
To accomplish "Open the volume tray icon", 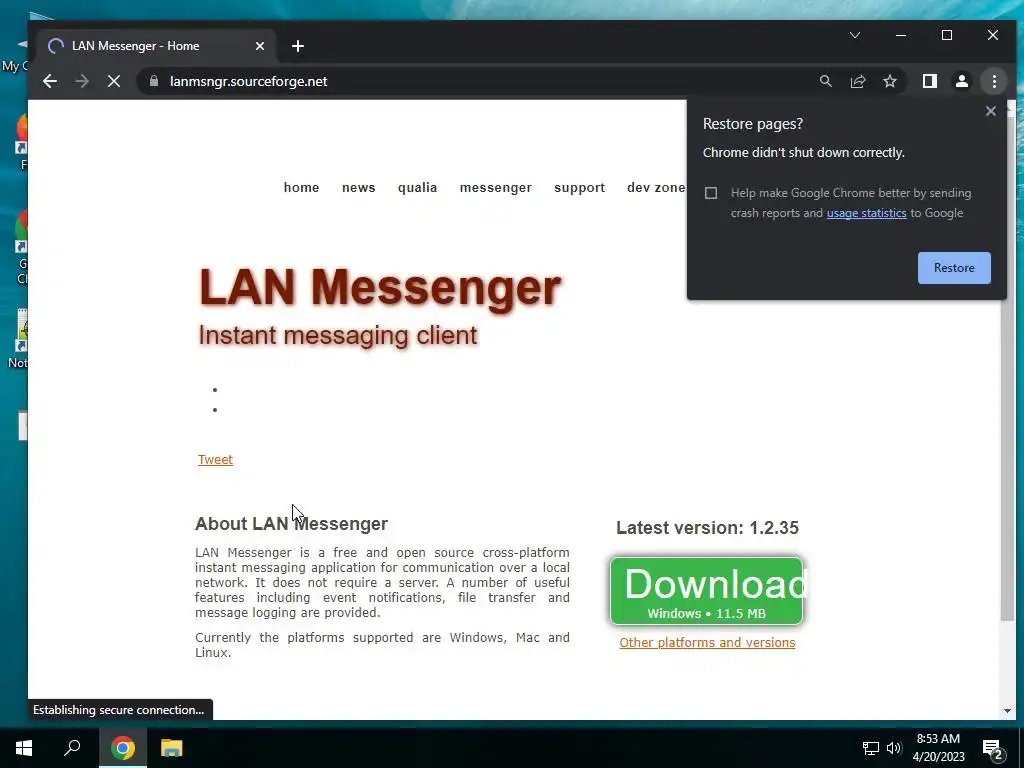I will [894, 748].
